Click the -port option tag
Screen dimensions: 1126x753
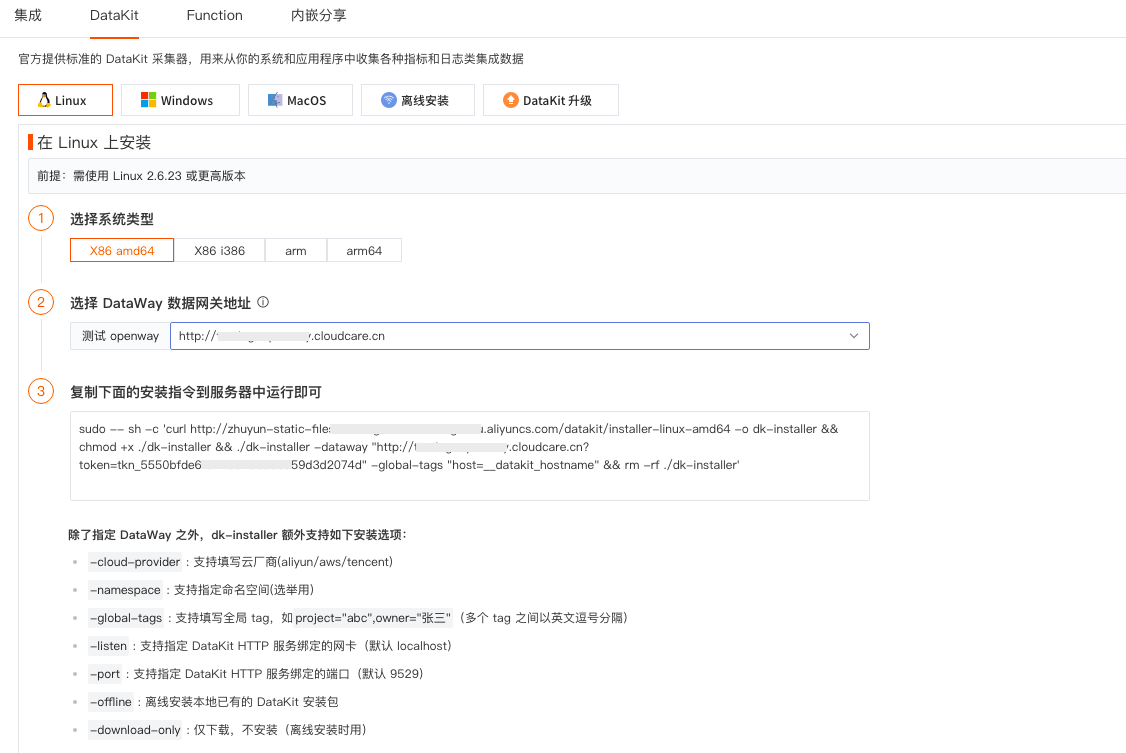(105, 674)
